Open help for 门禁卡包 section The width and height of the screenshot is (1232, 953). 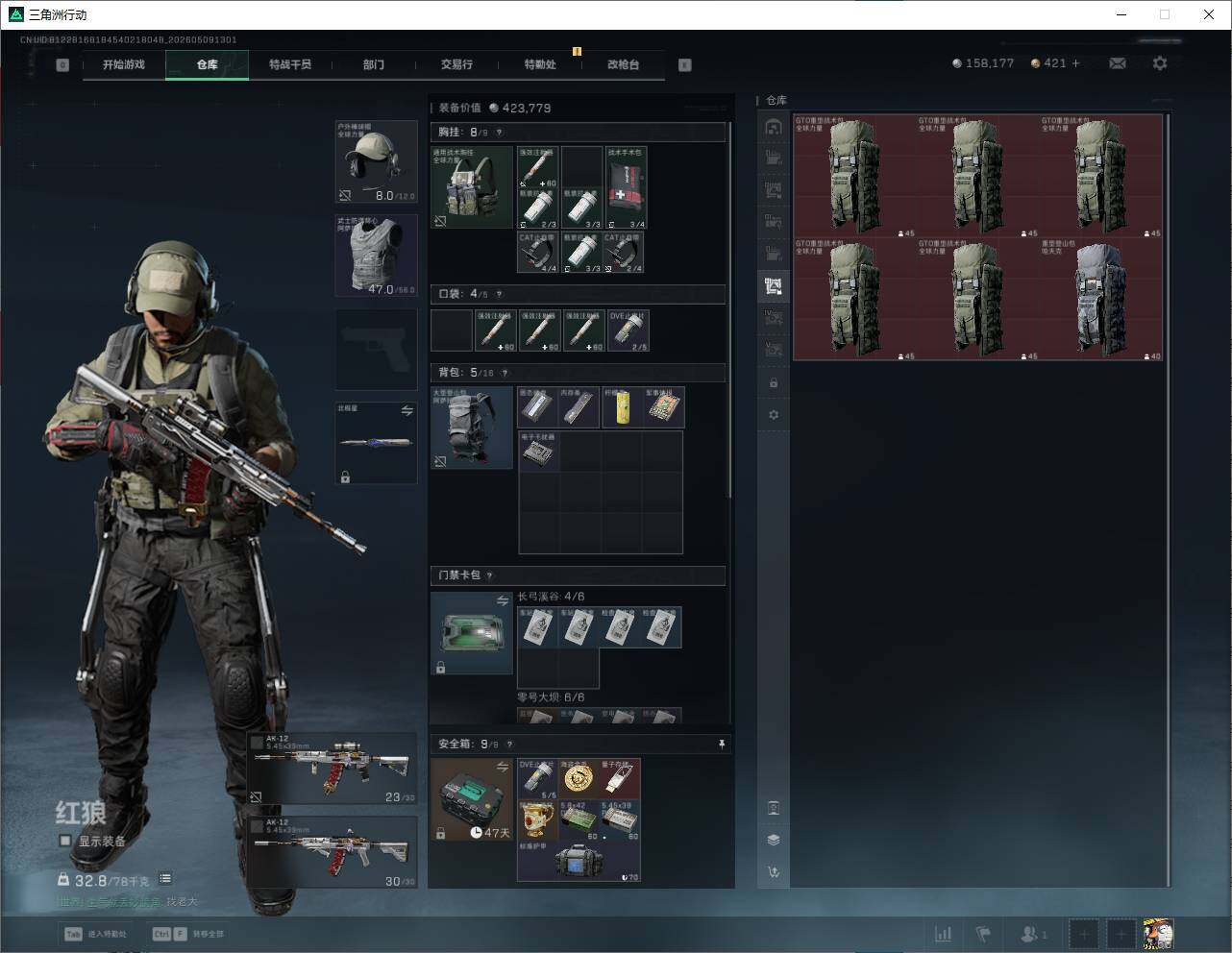[489, 575]
